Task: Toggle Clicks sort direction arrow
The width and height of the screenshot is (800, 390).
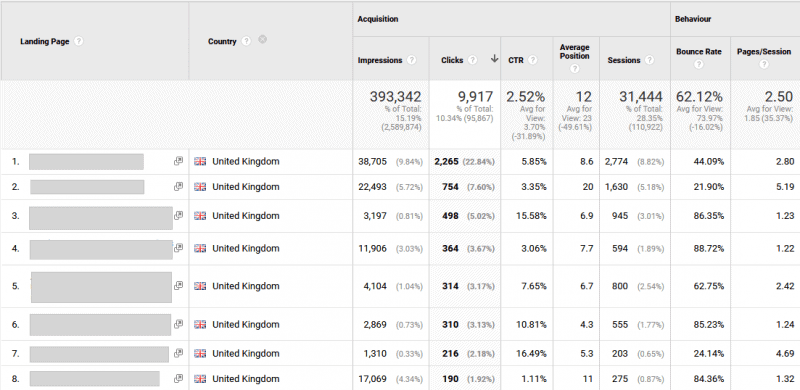Action: pos(494,59)
